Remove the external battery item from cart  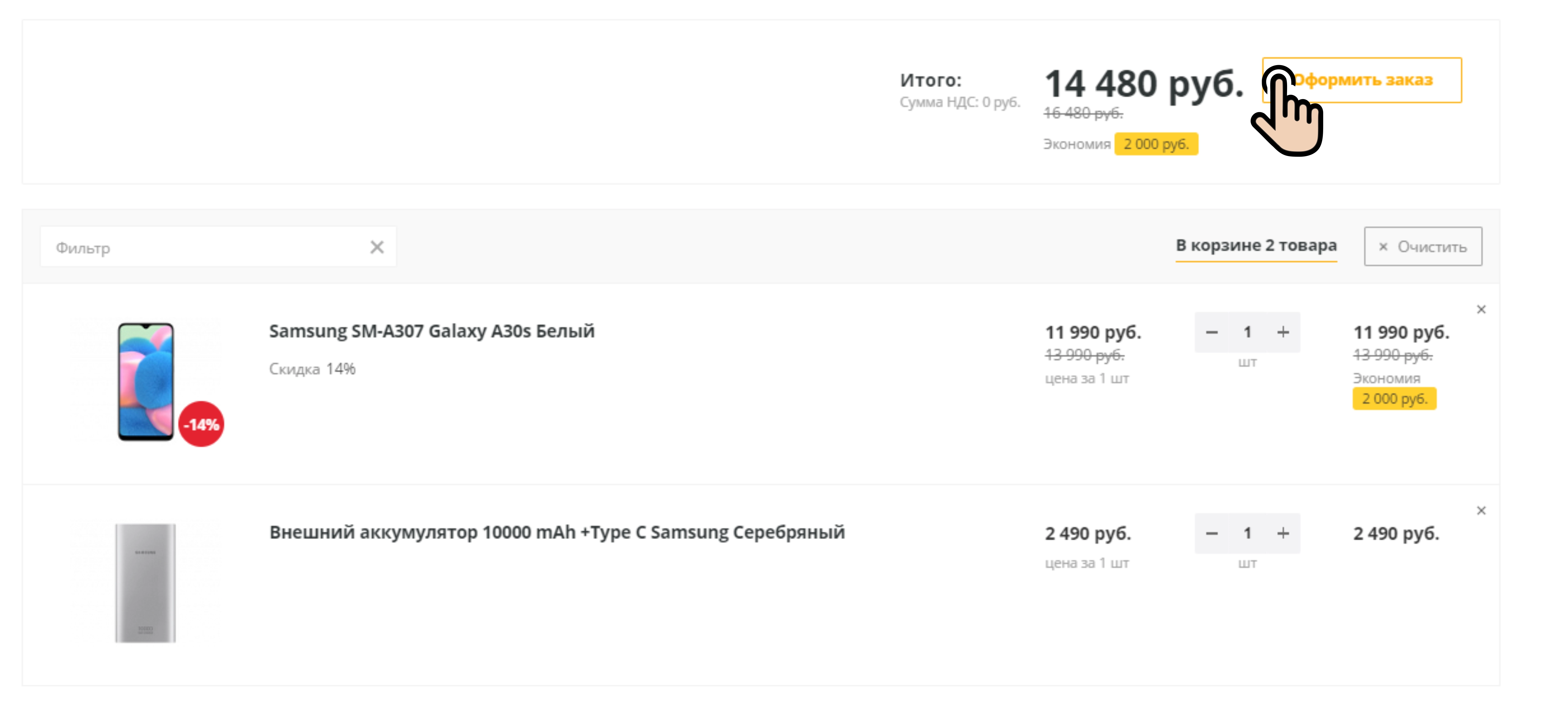(x=1481, y=510)
